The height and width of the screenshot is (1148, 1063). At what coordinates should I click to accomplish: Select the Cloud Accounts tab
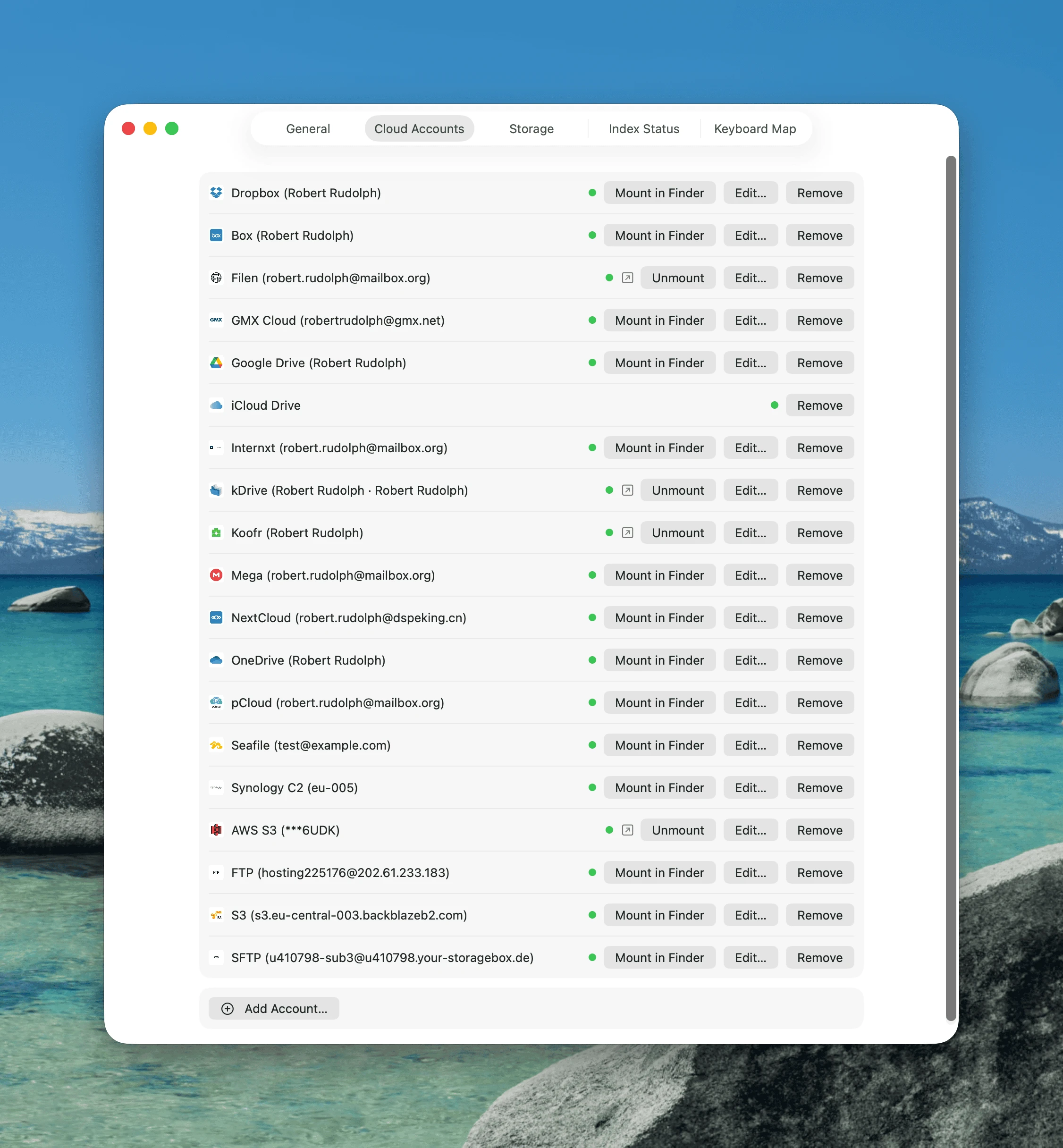click(419, 129)
